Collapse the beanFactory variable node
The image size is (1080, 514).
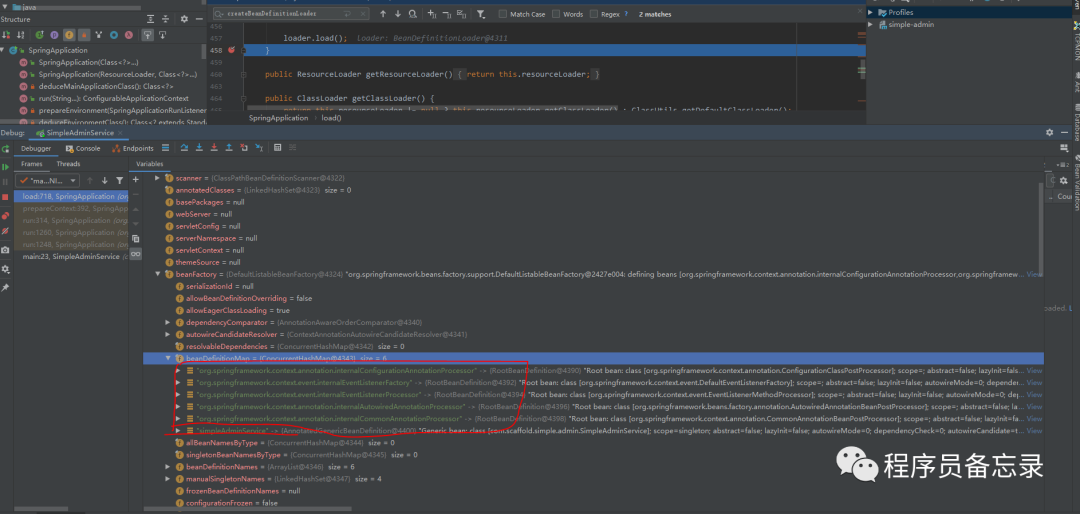pos(158,274)
